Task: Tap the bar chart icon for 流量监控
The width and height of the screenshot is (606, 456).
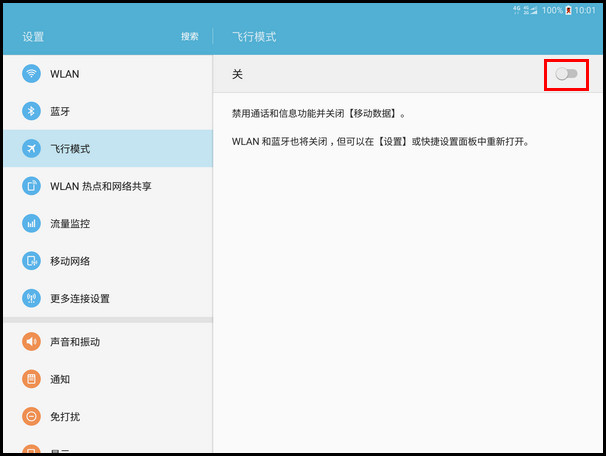Action: click(x=31, y=223)
